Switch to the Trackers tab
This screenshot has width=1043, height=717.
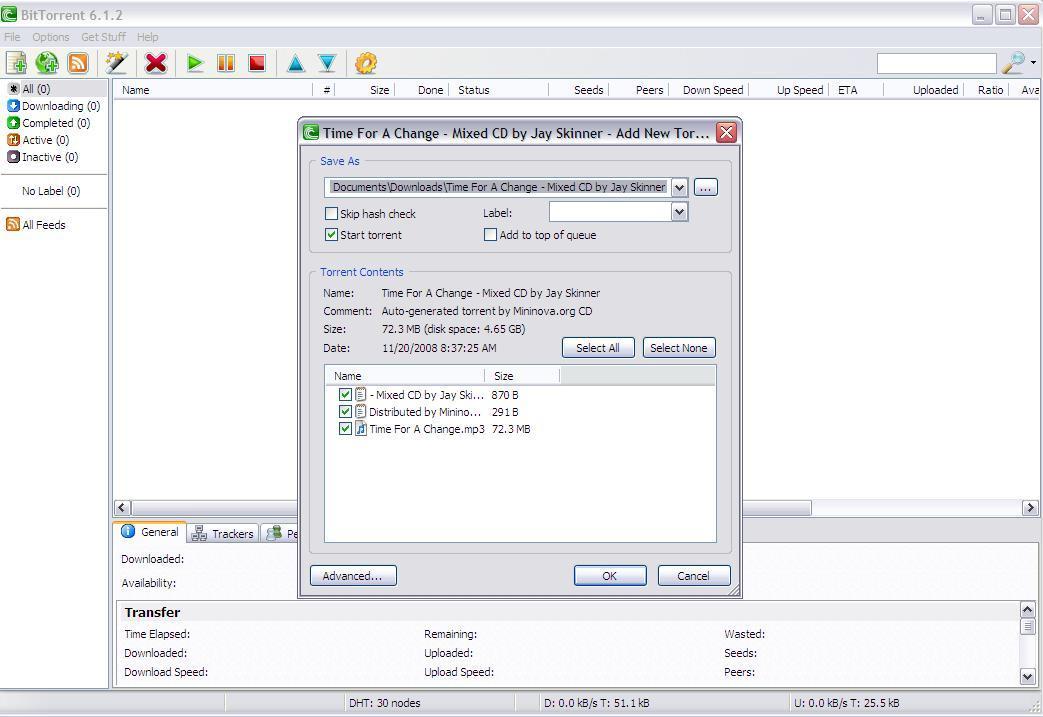coord(223,533)
